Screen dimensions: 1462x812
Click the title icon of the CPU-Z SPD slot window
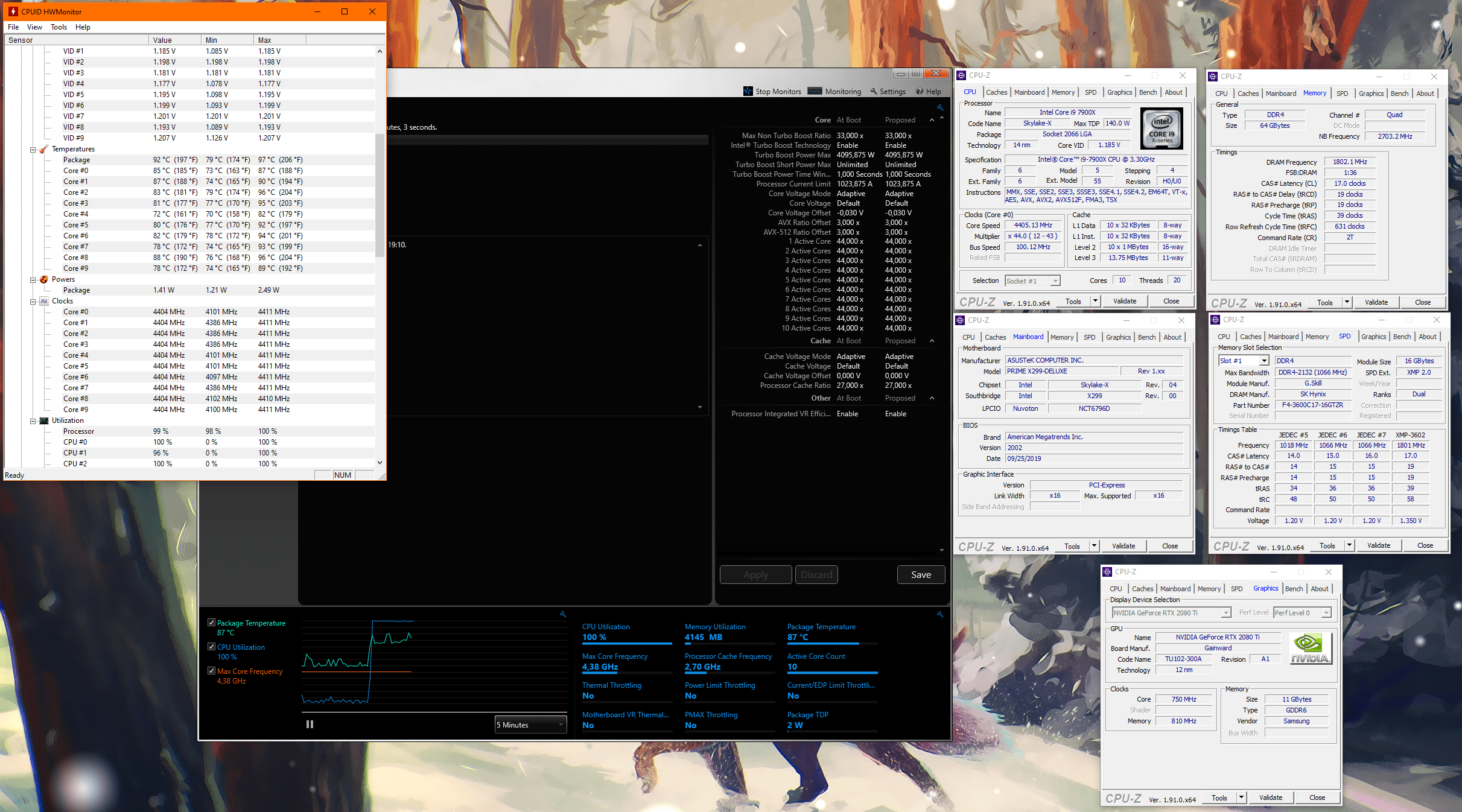click(1215, 320)
